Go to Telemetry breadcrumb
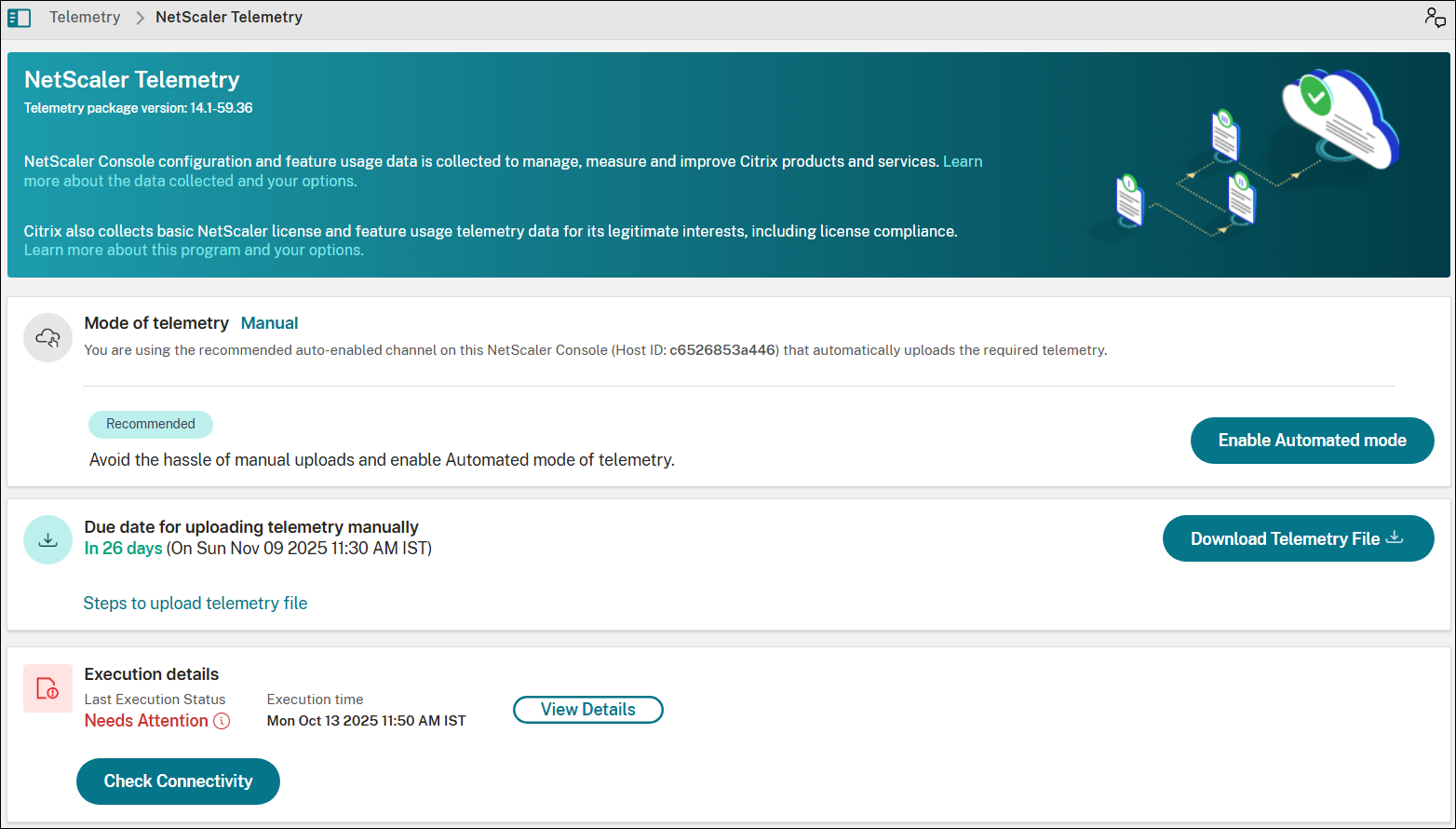This screenshot has width=1456, height=829. pos(85,18)
